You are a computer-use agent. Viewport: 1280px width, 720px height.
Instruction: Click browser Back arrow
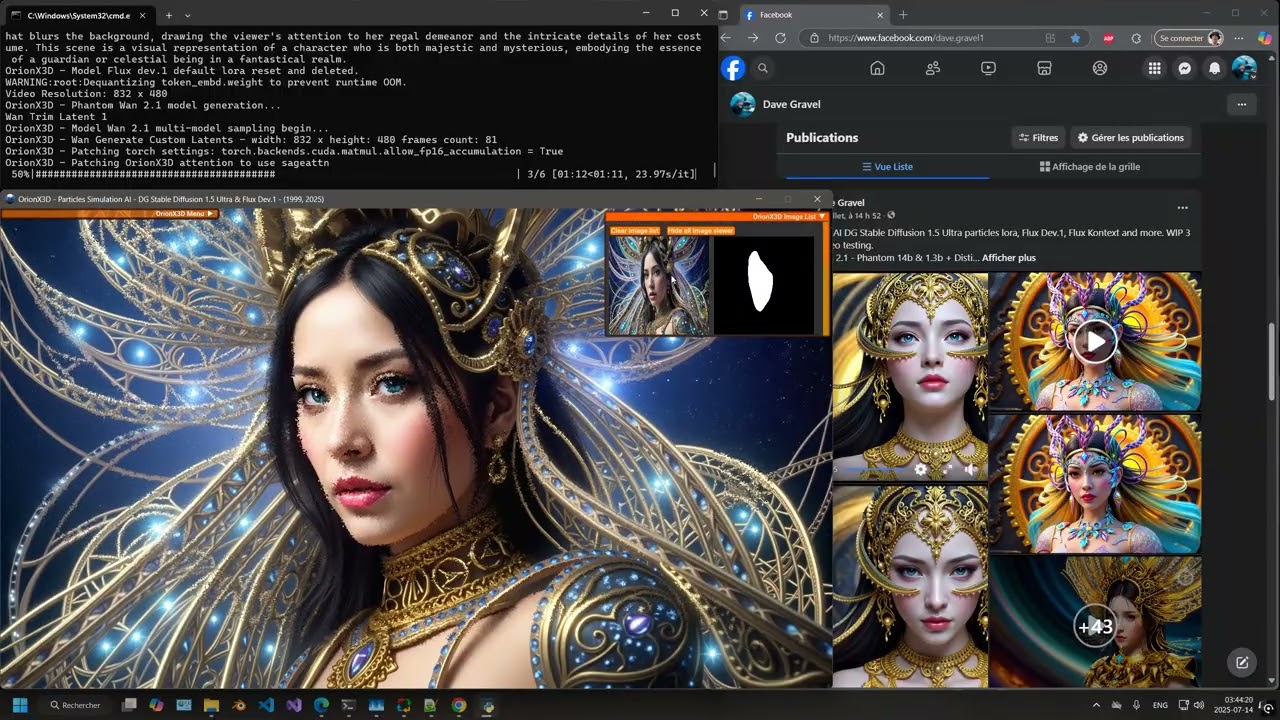pyautogui.click(x=727, y=38)
